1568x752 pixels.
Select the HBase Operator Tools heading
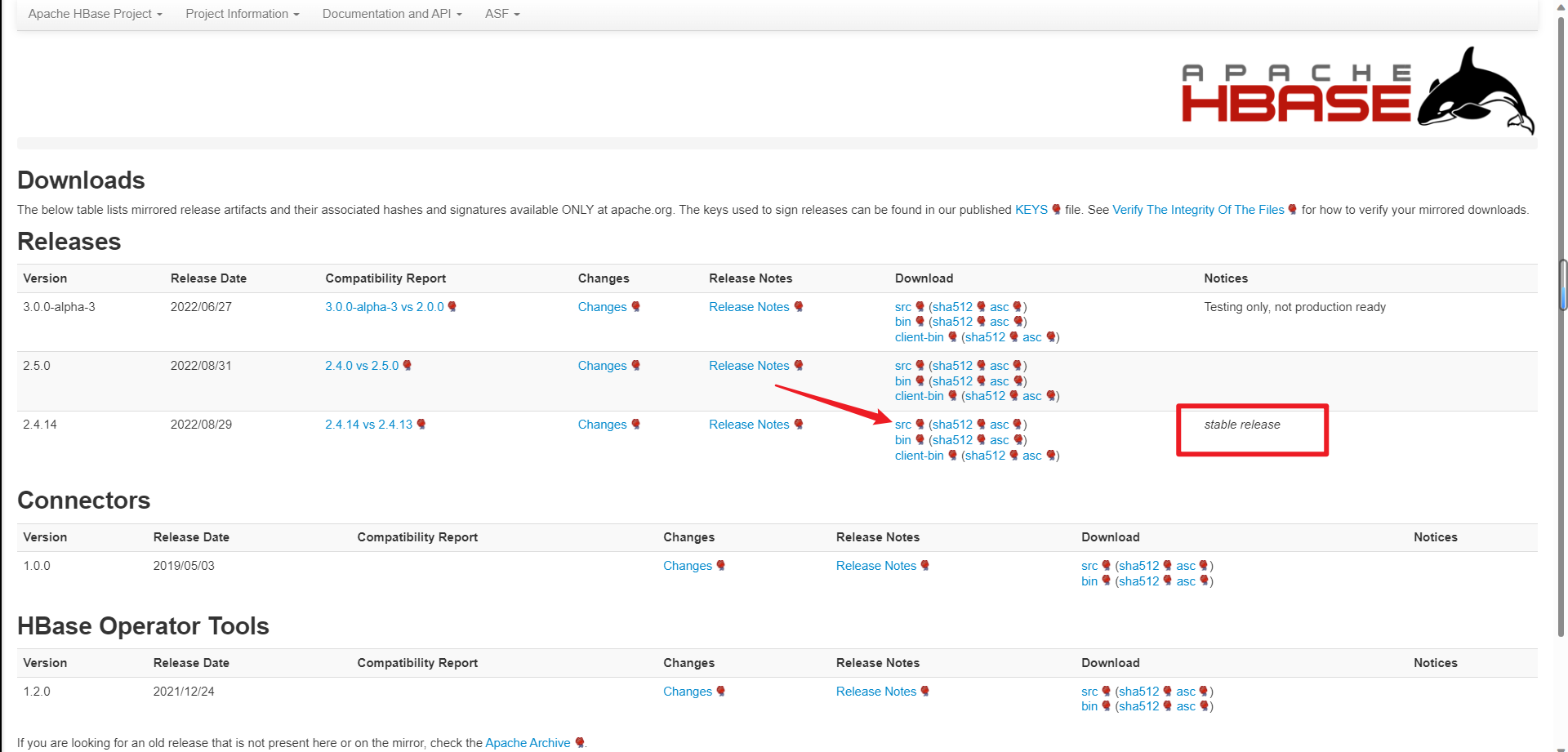(x=143, y=626)
